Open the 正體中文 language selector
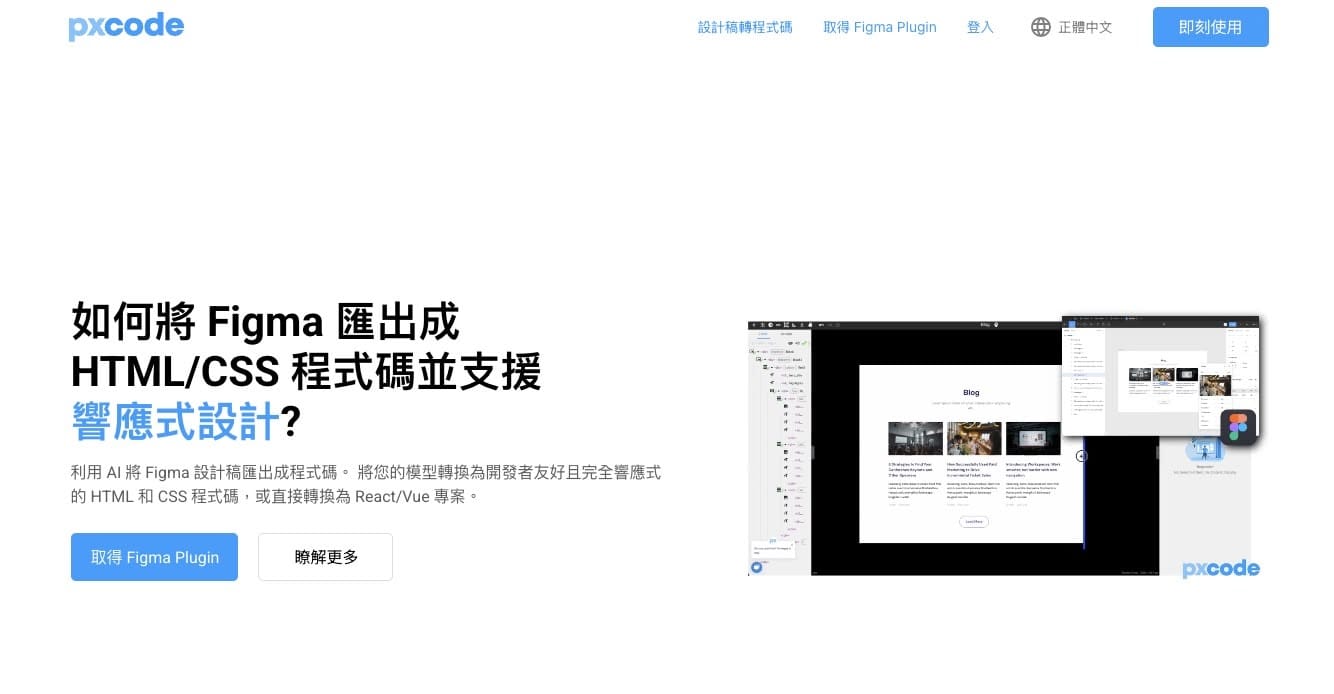Viewport: 1334px width, 694px height. click(1085, 27)
